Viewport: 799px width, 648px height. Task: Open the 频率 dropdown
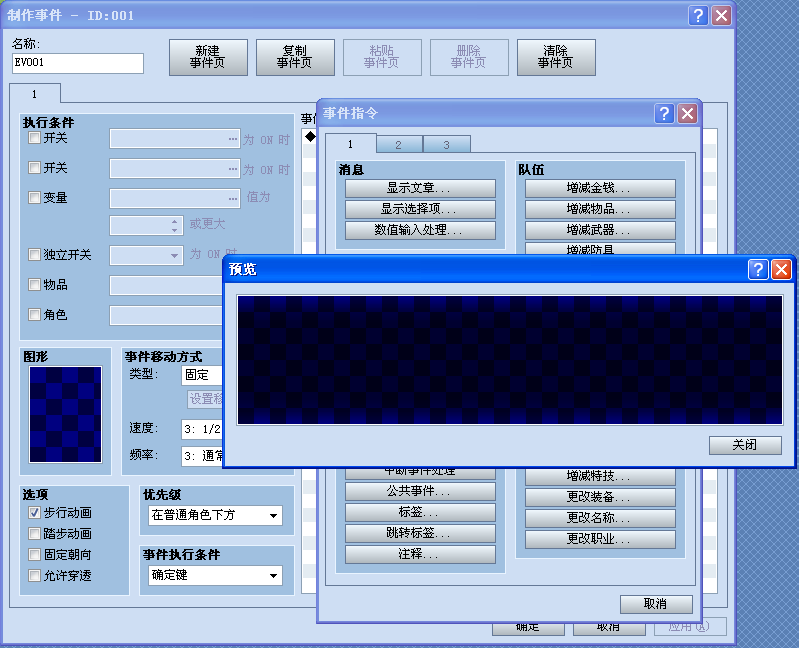click(202, 455)
